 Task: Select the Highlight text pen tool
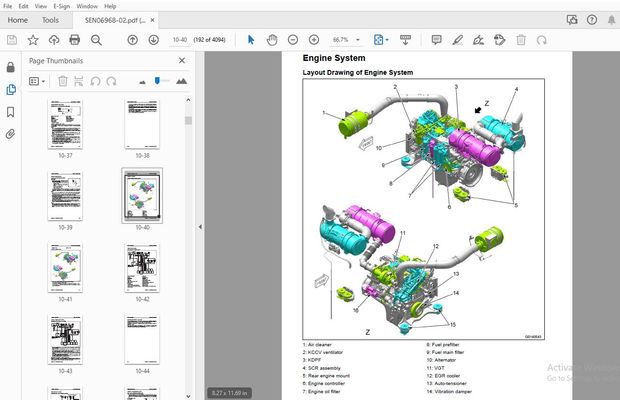pyautogui.click(x=457, y=39)
